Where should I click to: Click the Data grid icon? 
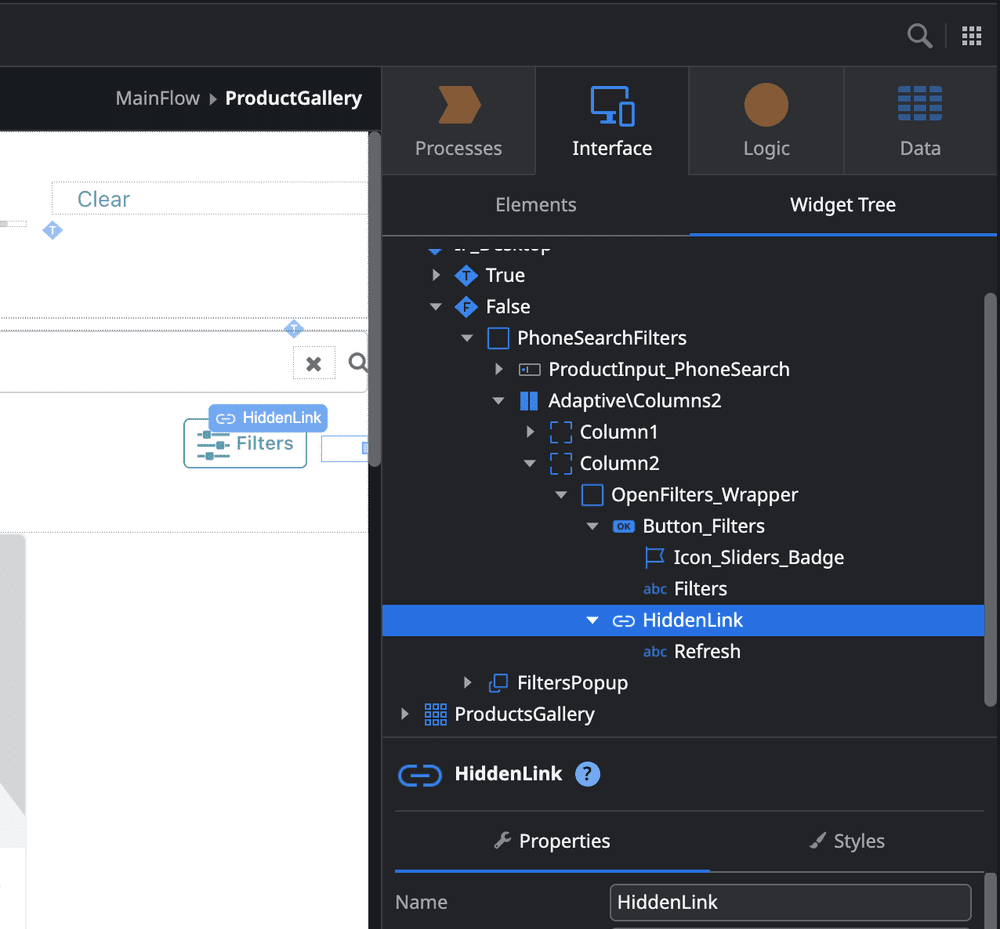919,103
